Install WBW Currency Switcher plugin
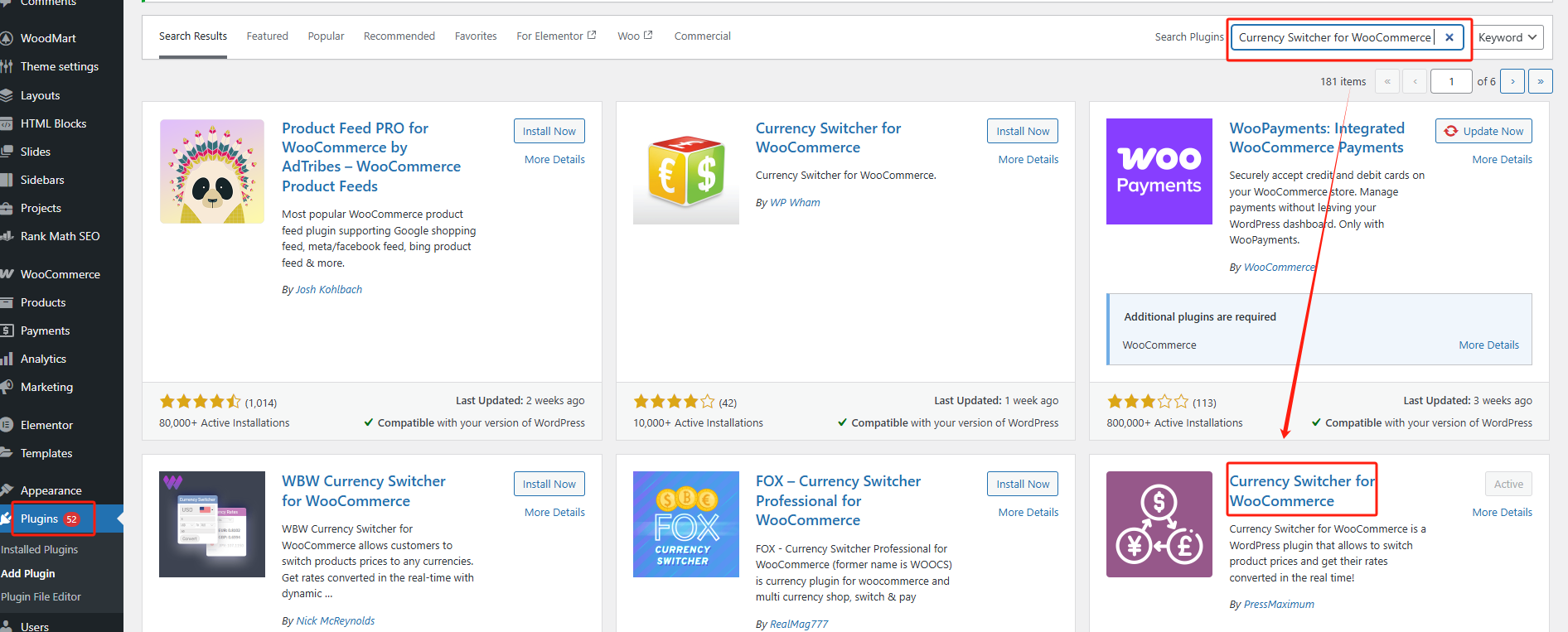Viewport: 1568px width, 632px height. click(549, 484)
